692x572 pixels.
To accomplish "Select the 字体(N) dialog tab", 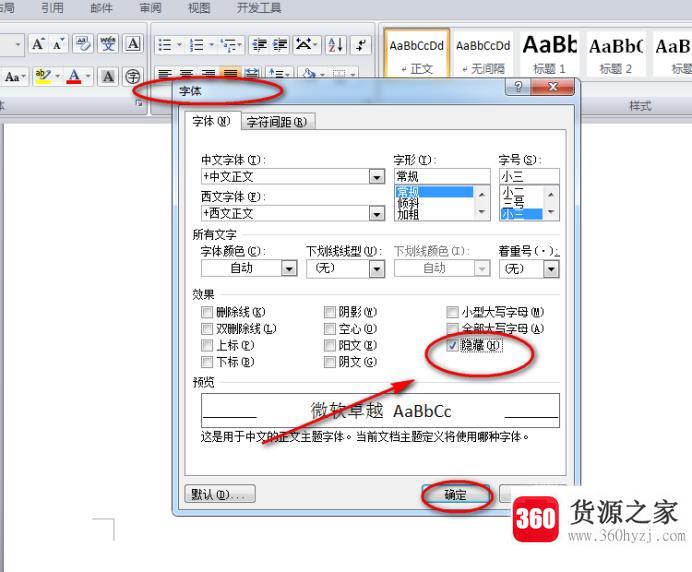I will point(211,121).
